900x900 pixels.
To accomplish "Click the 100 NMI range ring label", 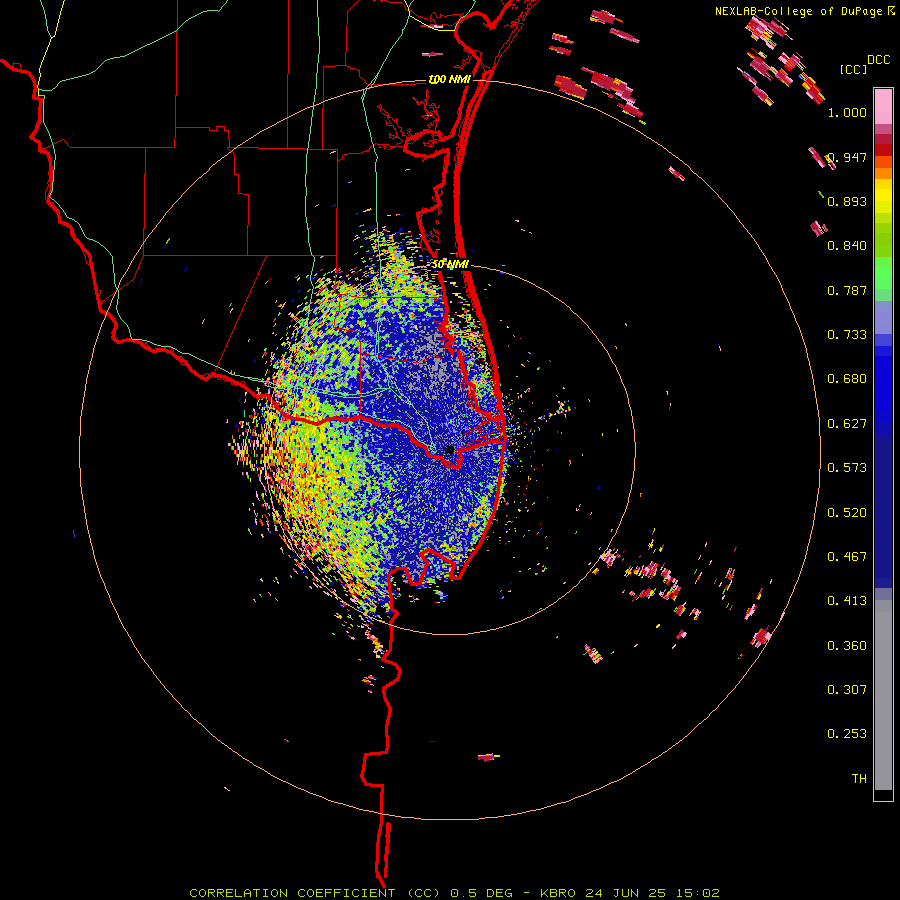I will click(x=449, y=79).
